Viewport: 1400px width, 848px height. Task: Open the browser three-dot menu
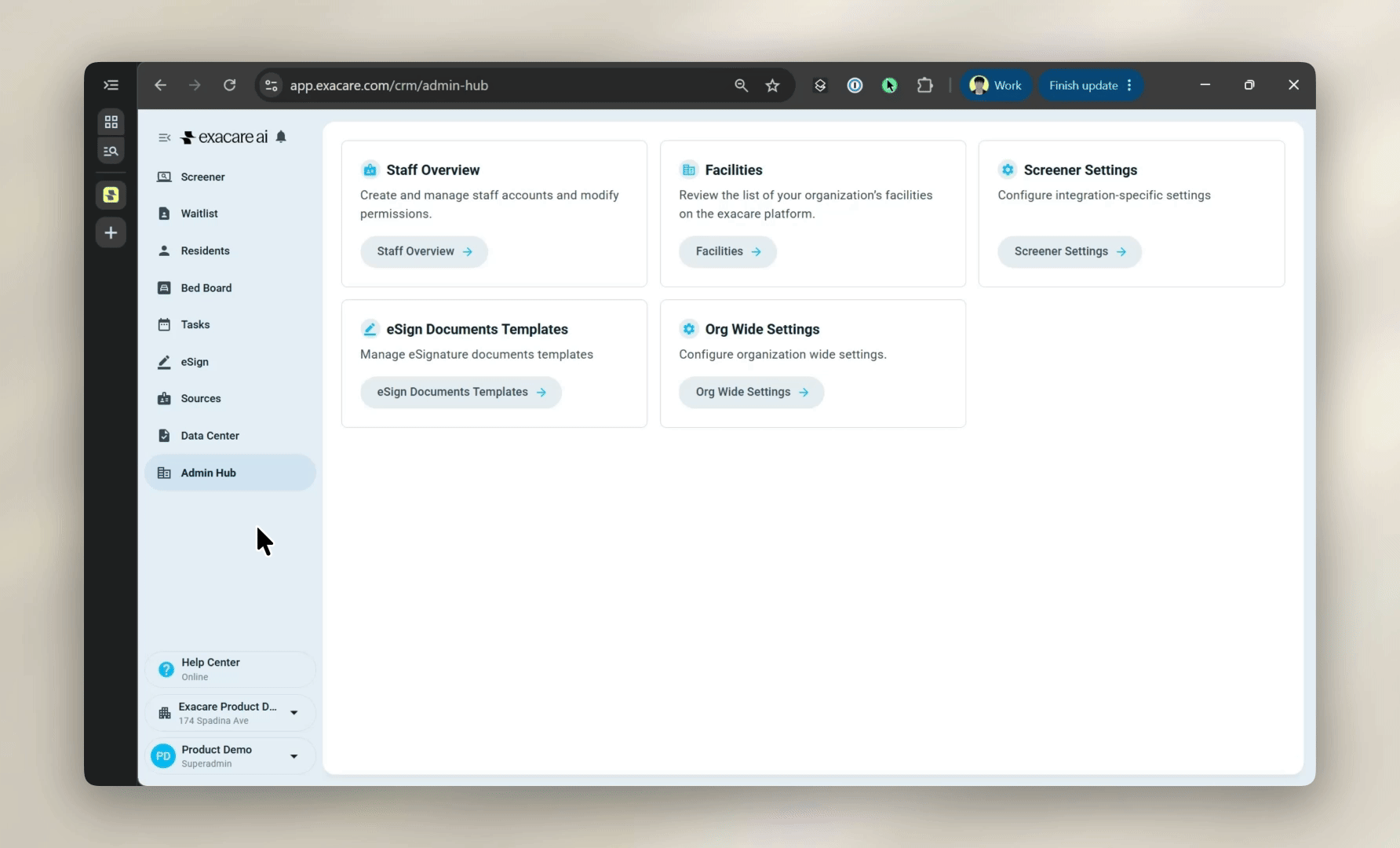[1129, 85]
